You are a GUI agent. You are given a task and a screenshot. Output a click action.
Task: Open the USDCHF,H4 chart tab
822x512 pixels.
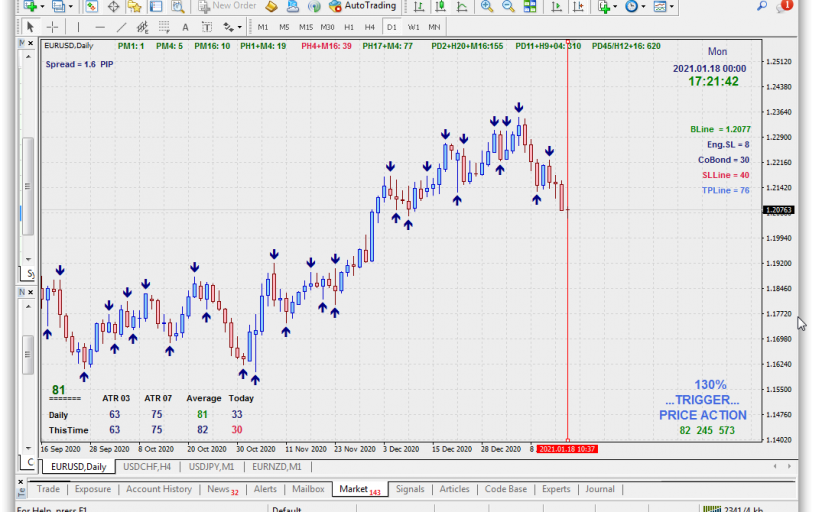pos(147,466)
